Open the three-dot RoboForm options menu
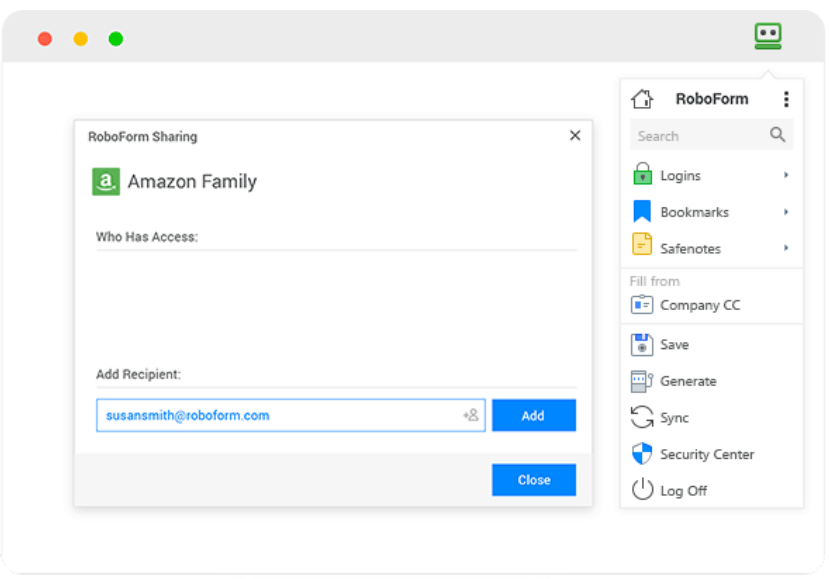The image size is (829, 579). click(786, 99)
